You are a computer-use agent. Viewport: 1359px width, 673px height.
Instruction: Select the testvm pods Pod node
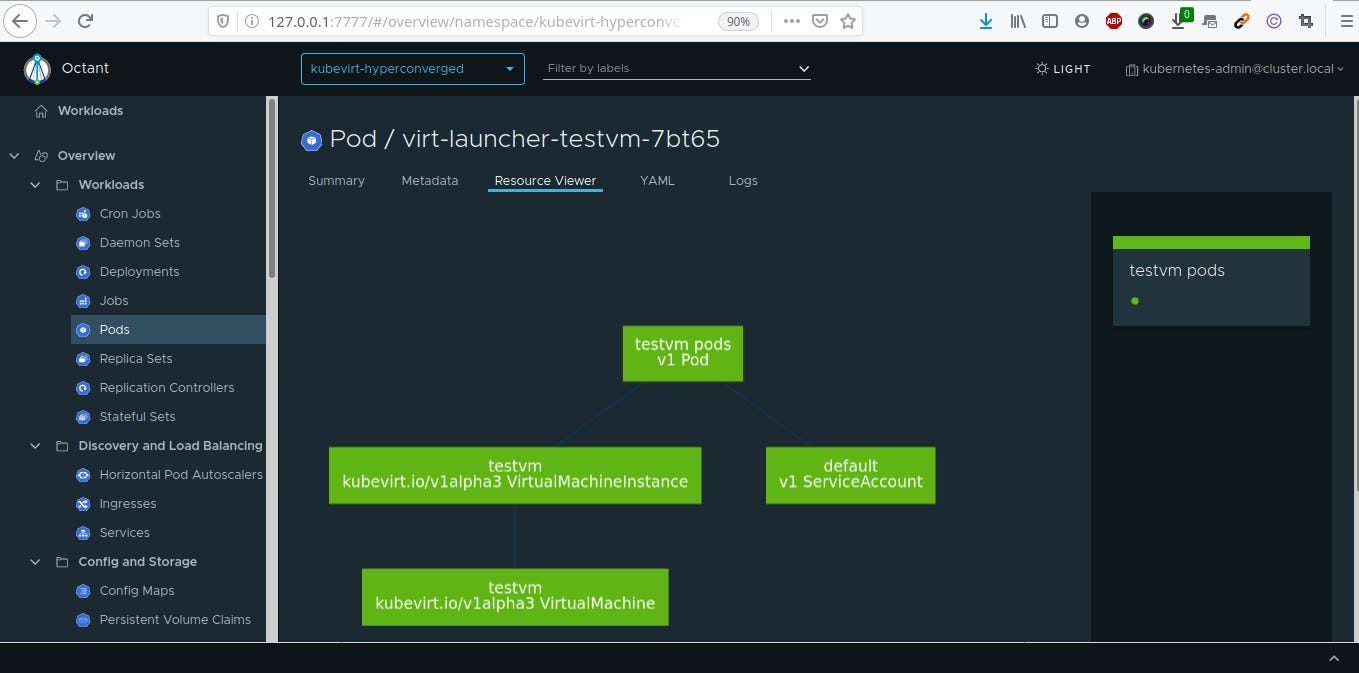tap(683, 353)
